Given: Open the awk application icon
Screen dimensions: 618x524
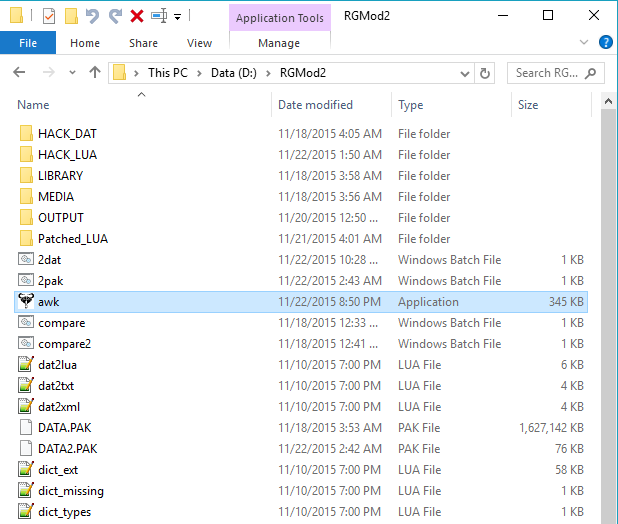Looking at the screenshot, I should pos(26,302).
